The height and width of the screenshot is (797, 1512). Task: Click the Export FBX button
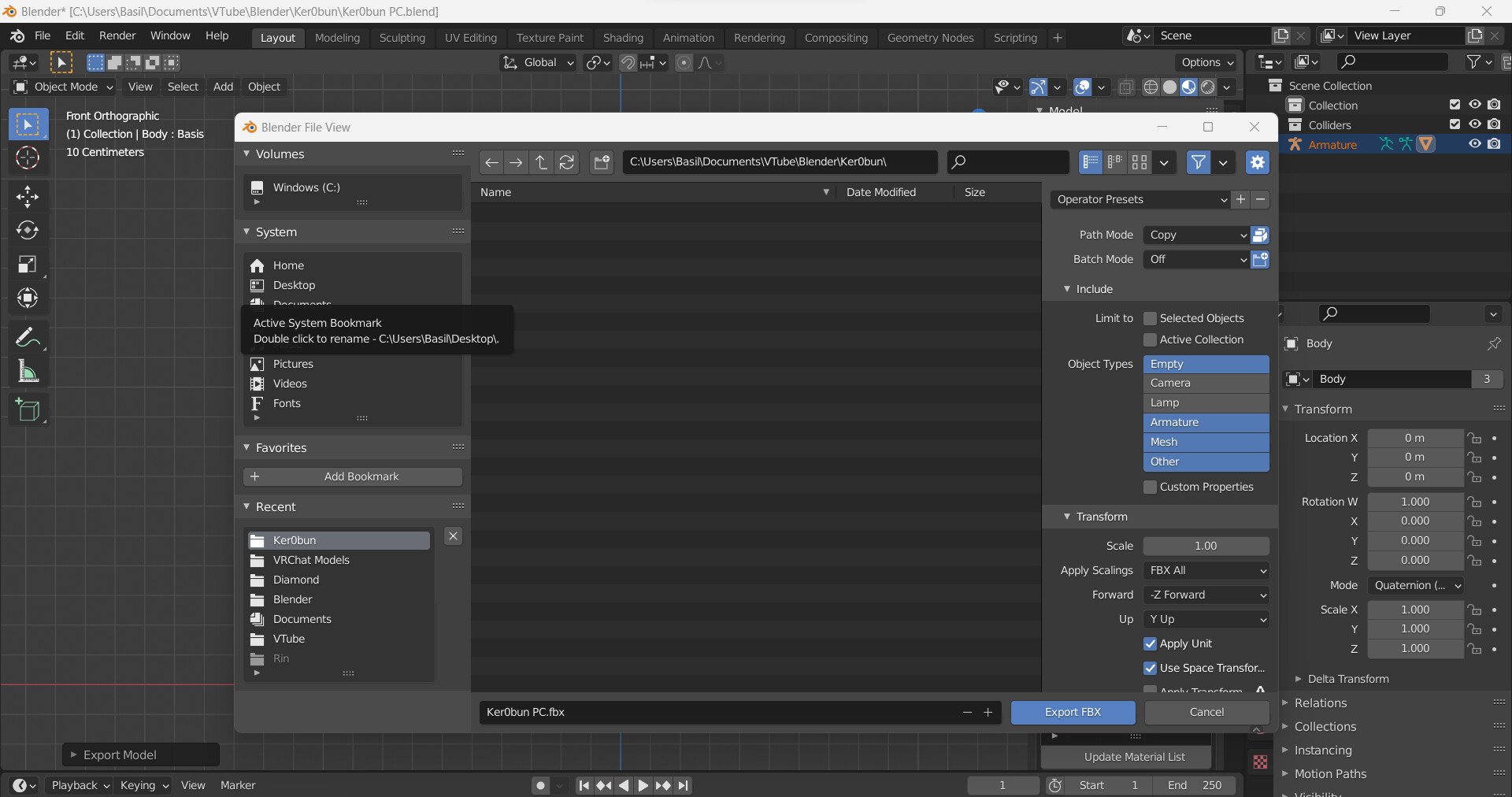click(x=1073, y=712)
